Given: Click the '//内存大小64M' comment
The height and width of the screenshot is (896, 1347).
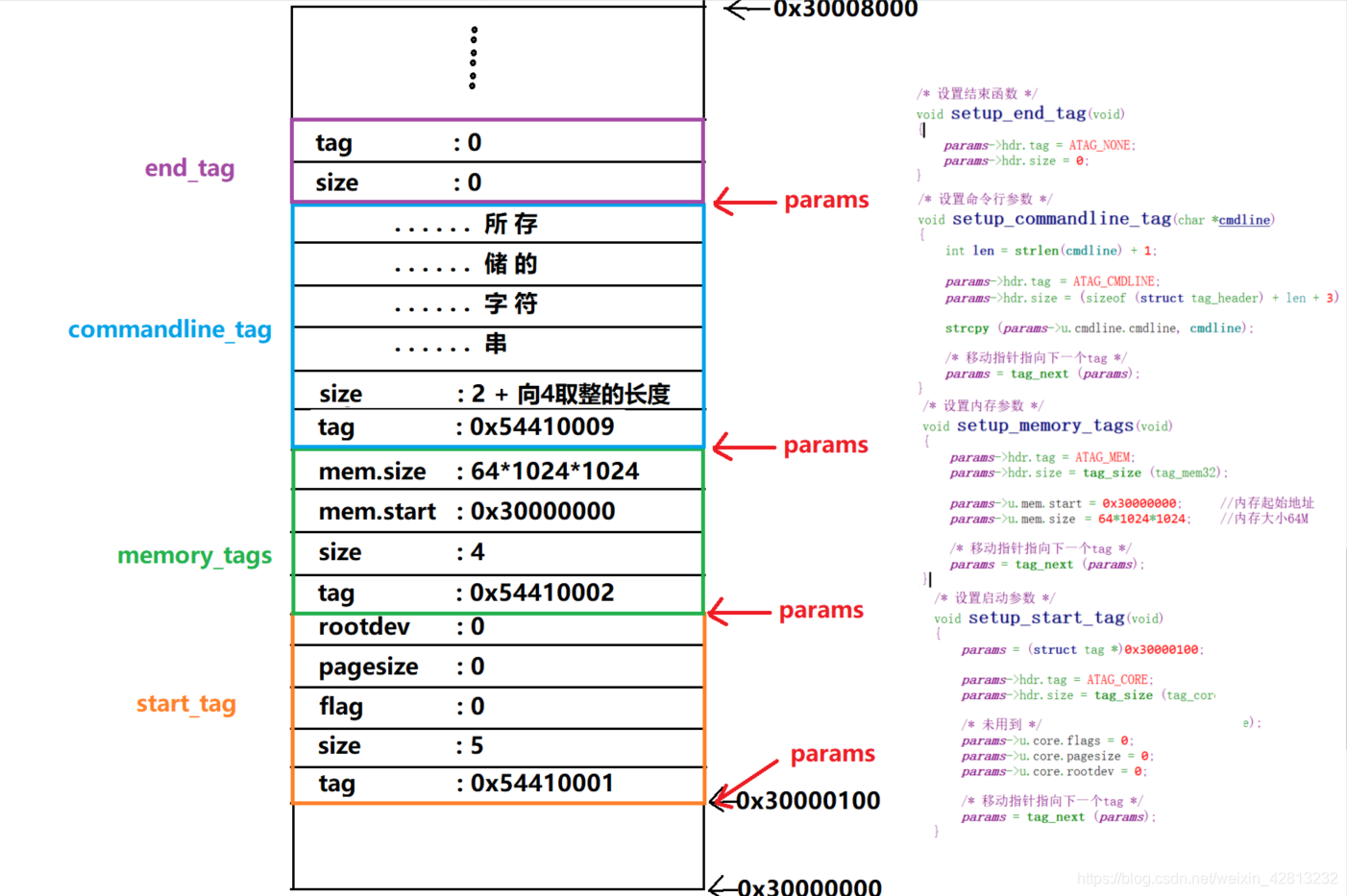Looking at the screenshot, I should coord(1263,519).
